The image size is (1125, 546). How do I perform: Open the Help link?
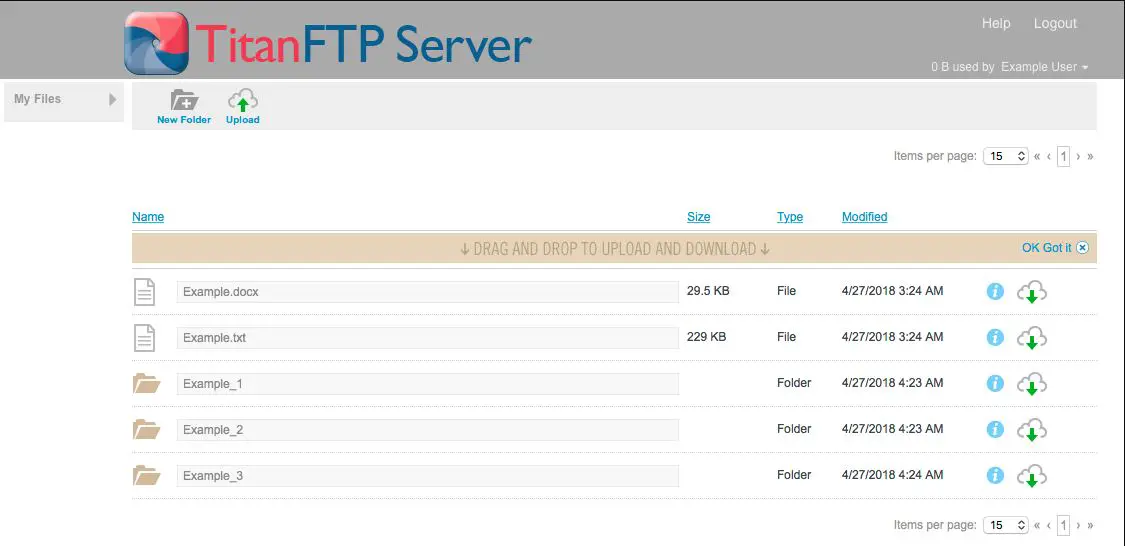pos(996,24)
